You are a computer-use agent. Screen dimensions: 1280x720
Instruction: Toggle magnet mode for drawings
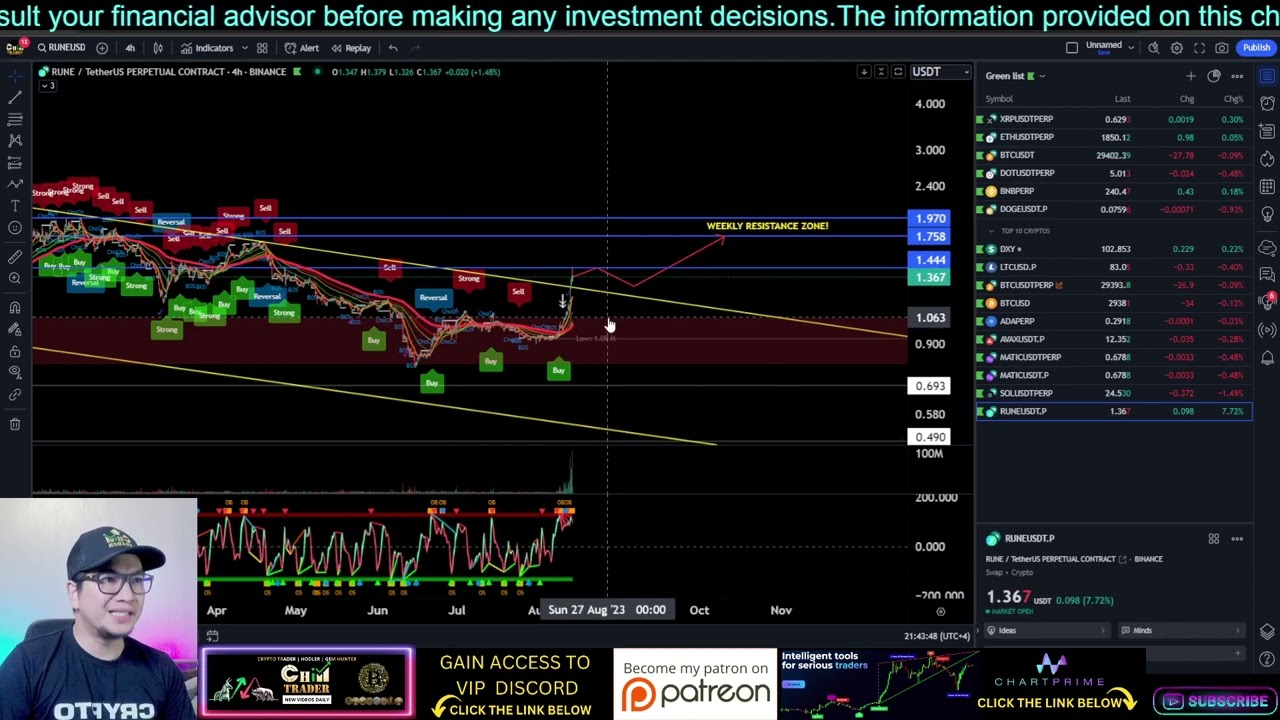click(x=15, y=308)
